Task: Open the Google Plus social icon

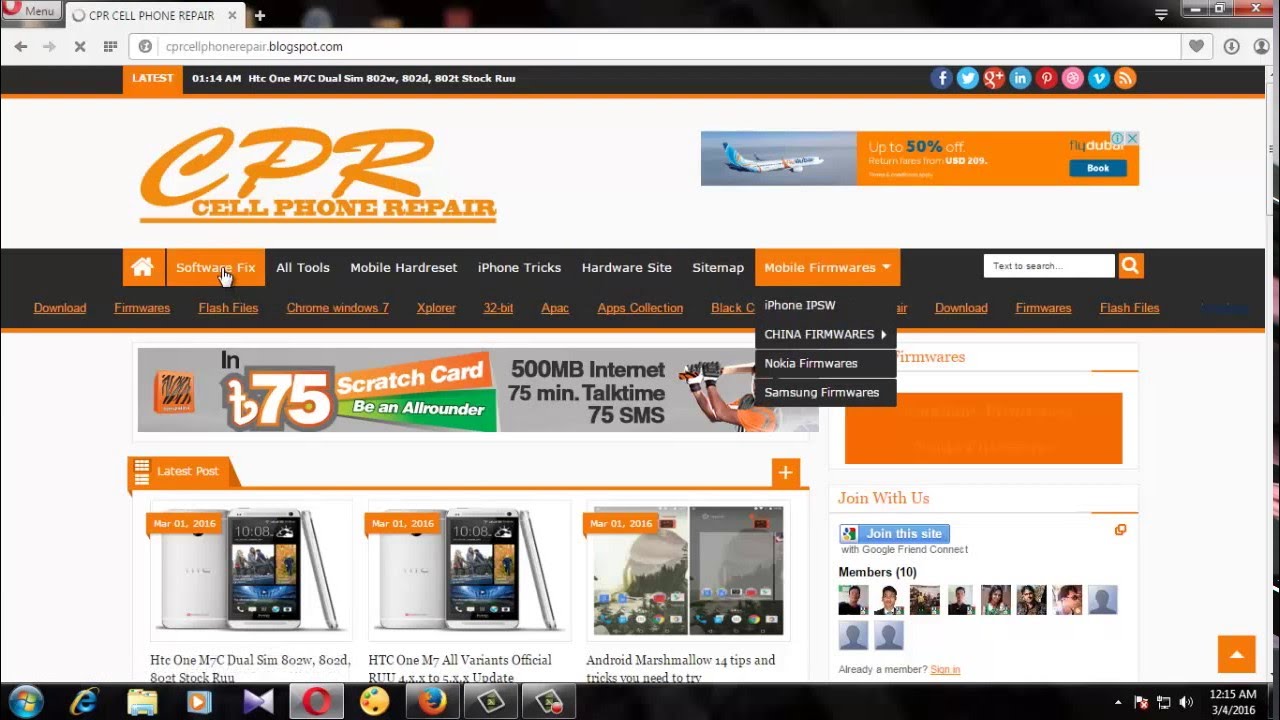Action: pos(994,78)
